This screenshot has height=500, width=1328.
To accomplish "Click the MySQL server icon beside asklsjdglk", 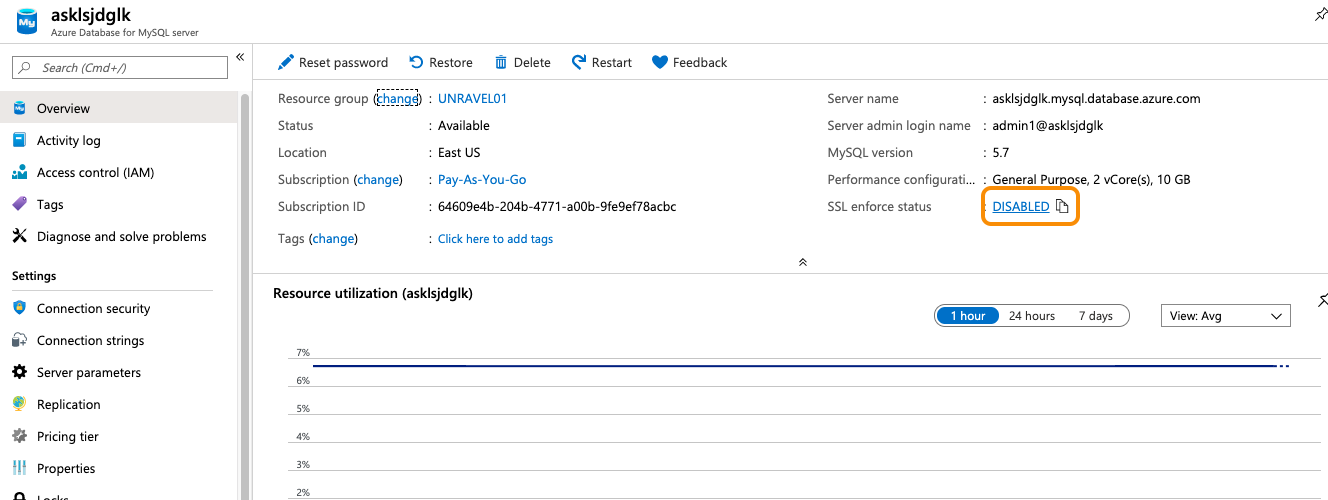I will pyautogui.click(x=25, y=22).
